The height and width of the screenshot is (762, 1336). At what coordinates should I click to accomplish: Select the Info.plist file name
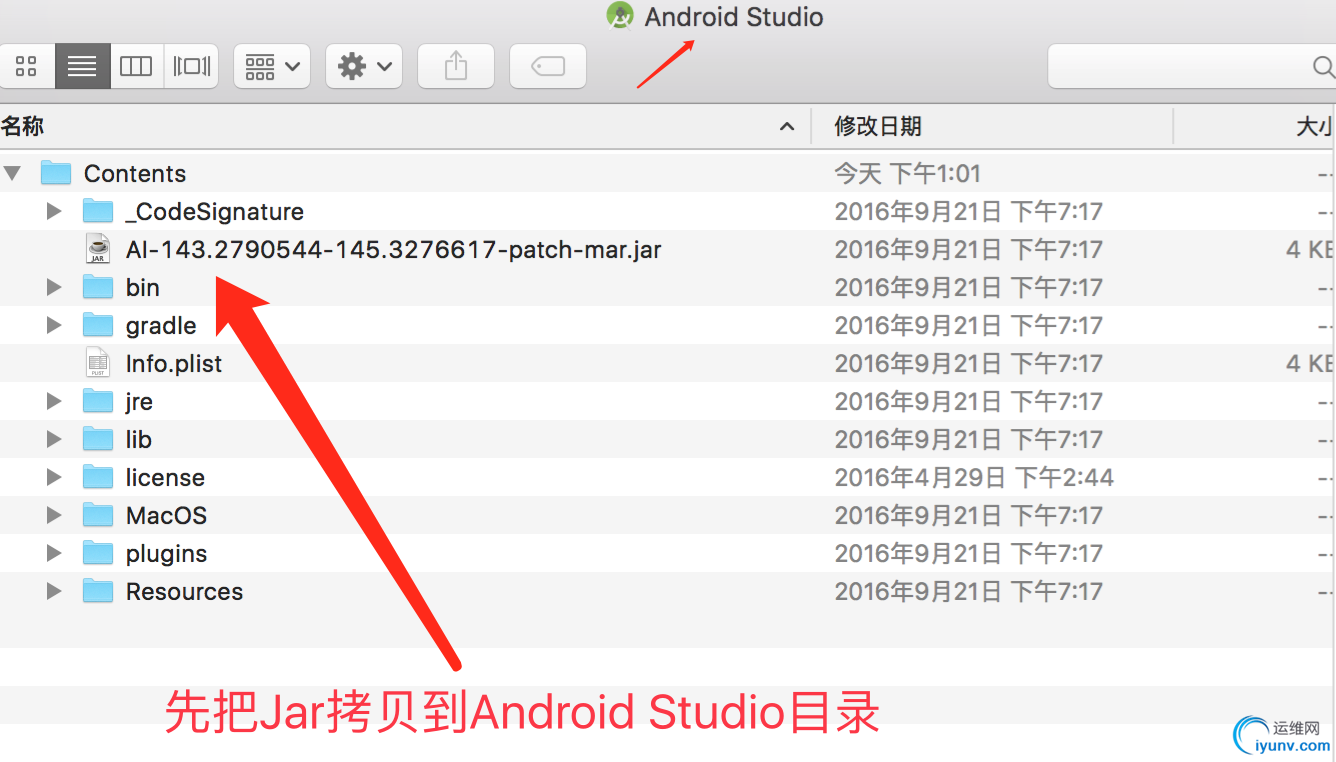174,364
